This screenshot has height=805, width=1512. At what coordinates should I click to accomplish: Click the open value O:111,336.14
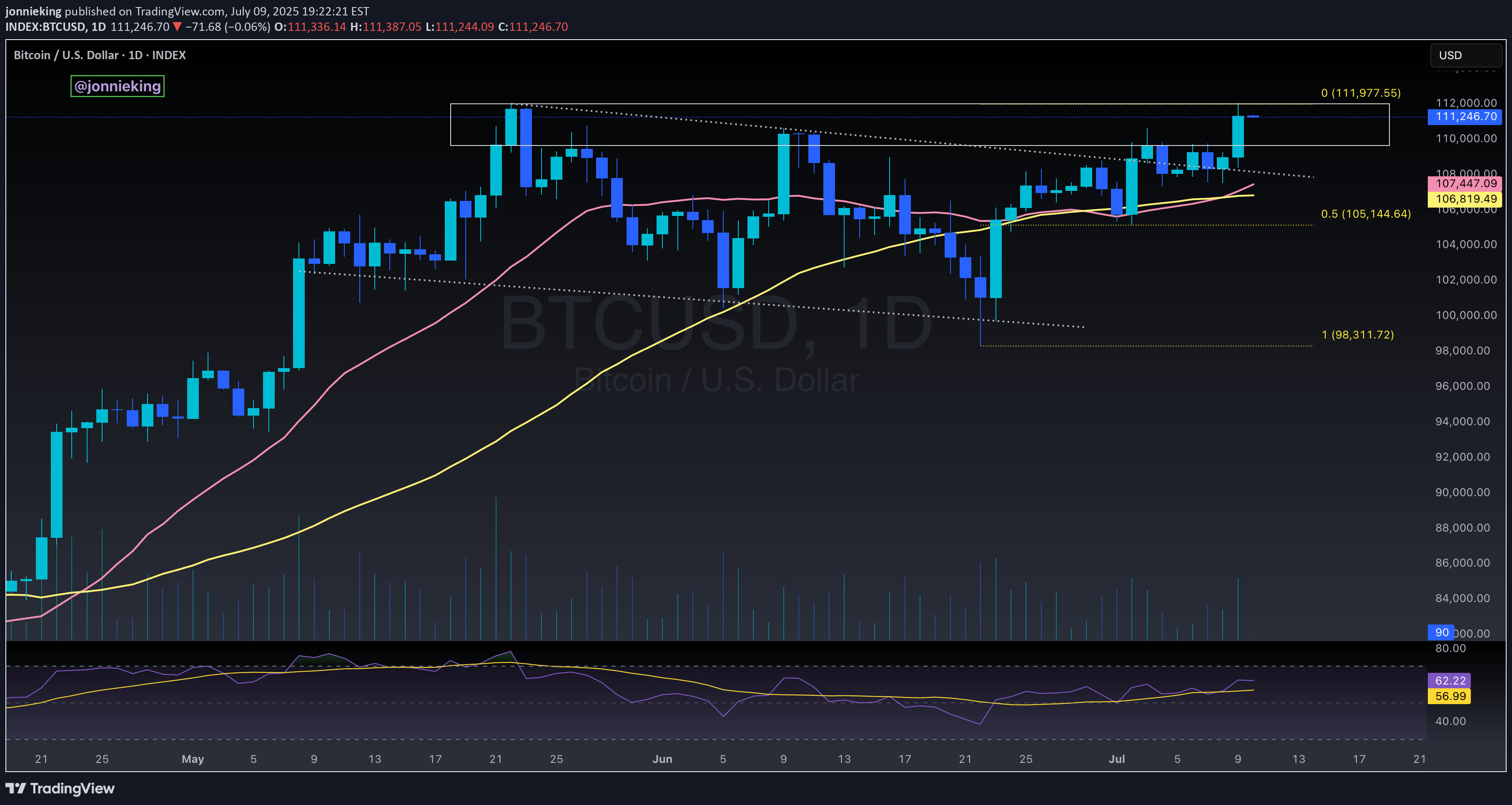point(311,26)
